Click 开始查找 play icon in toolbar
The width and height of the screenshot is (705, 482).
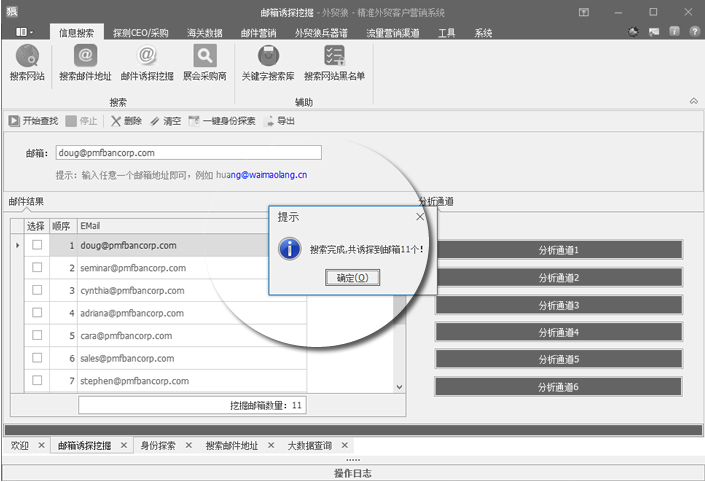click(14, 121)
